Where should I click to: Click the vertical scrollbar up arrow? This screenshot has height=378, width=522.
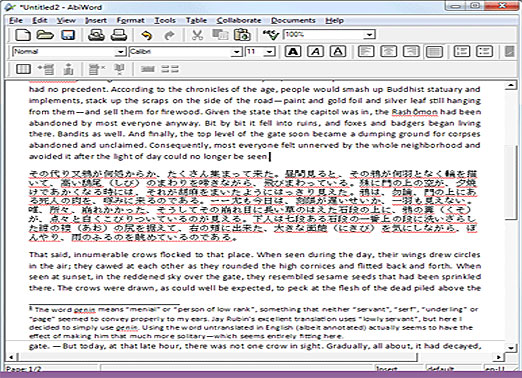pyautogui.click(x=511, y=85)
